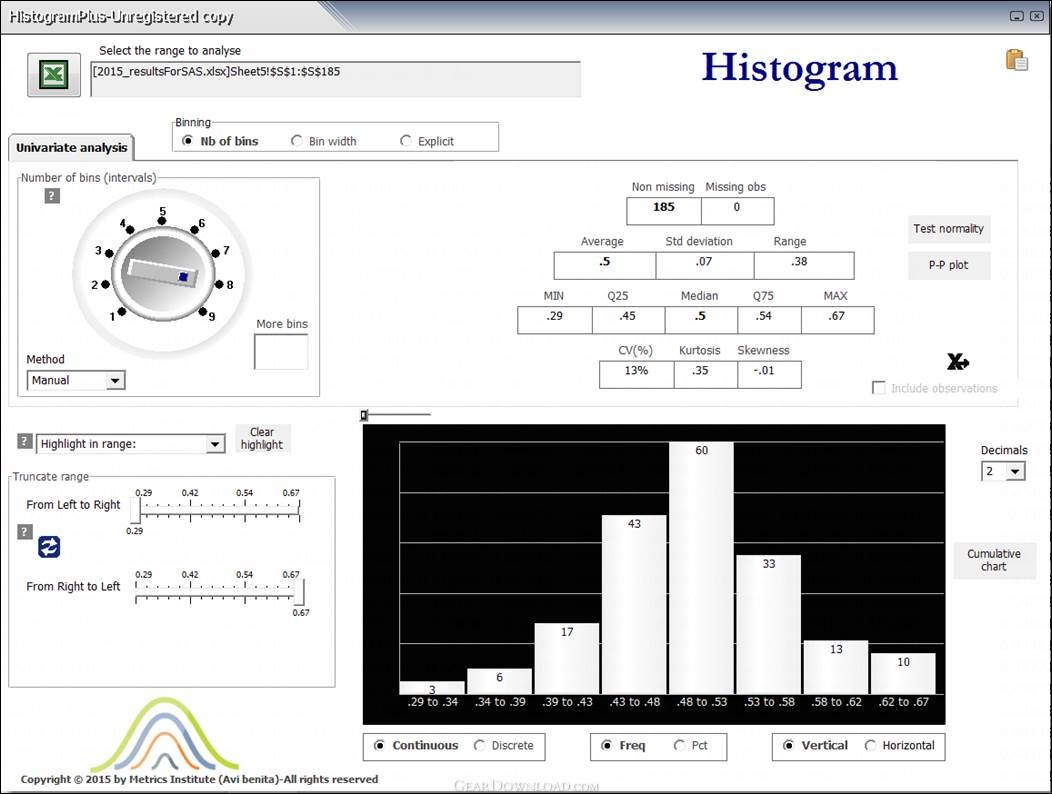Click help icon beside From Left to Right
Viewport: 1052px width, 794px height.
[x=25, y=530]
